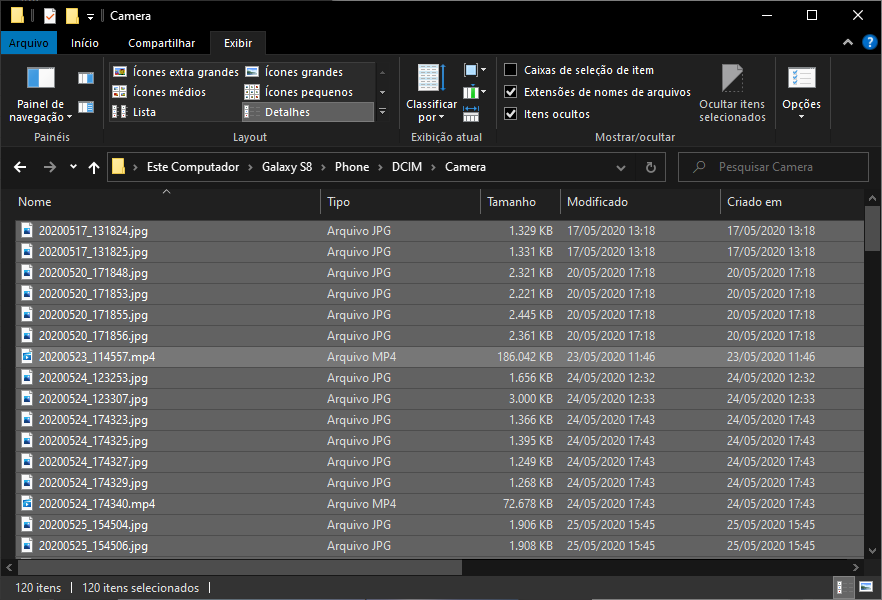
Task: Select Ícones grandes layout
Action: 295,72
